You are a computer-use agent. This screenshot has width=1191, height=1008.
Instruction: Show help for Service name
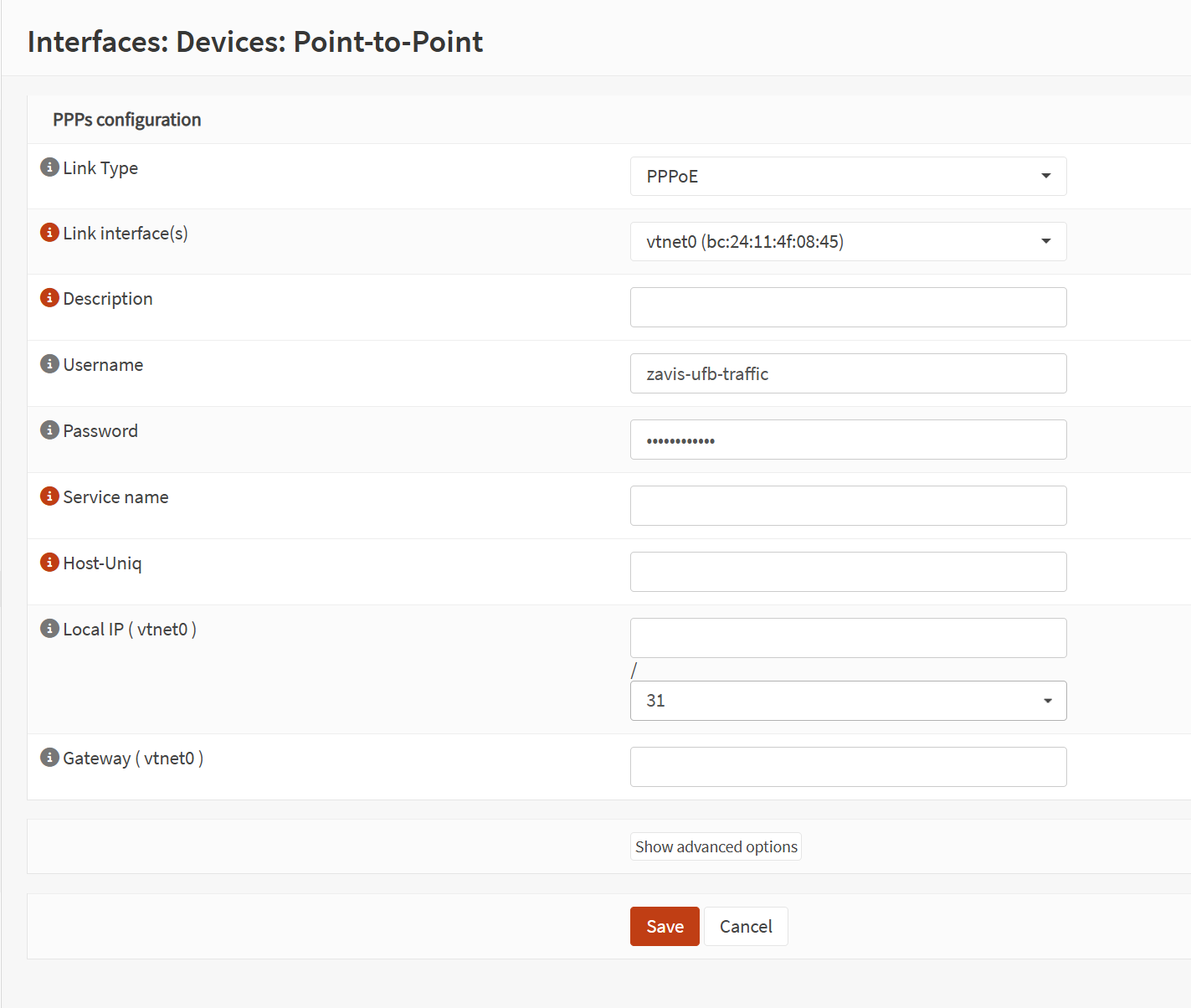(49, 496)
